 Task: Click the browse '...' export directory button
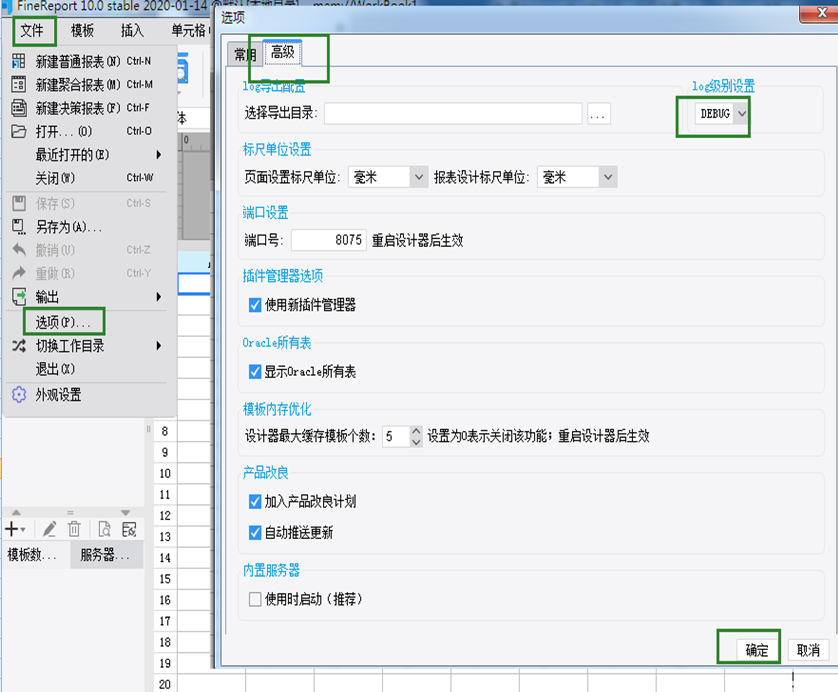(599, 114)
